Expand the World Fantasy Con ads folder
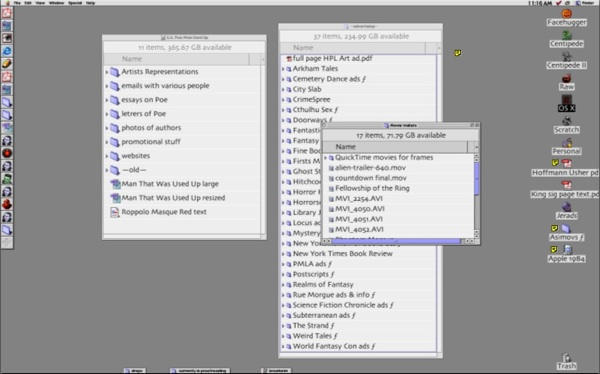 click(283, 346)
